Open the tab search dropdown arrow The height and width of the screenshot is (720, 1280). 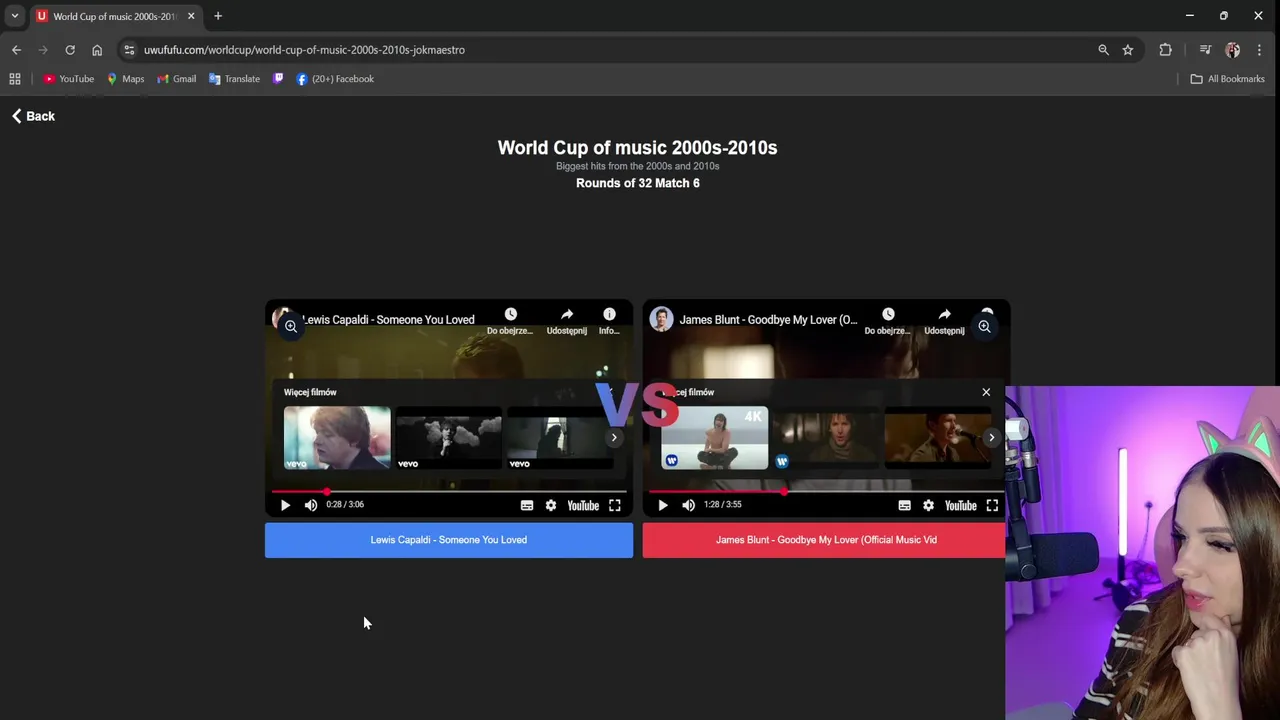(14, 16)
